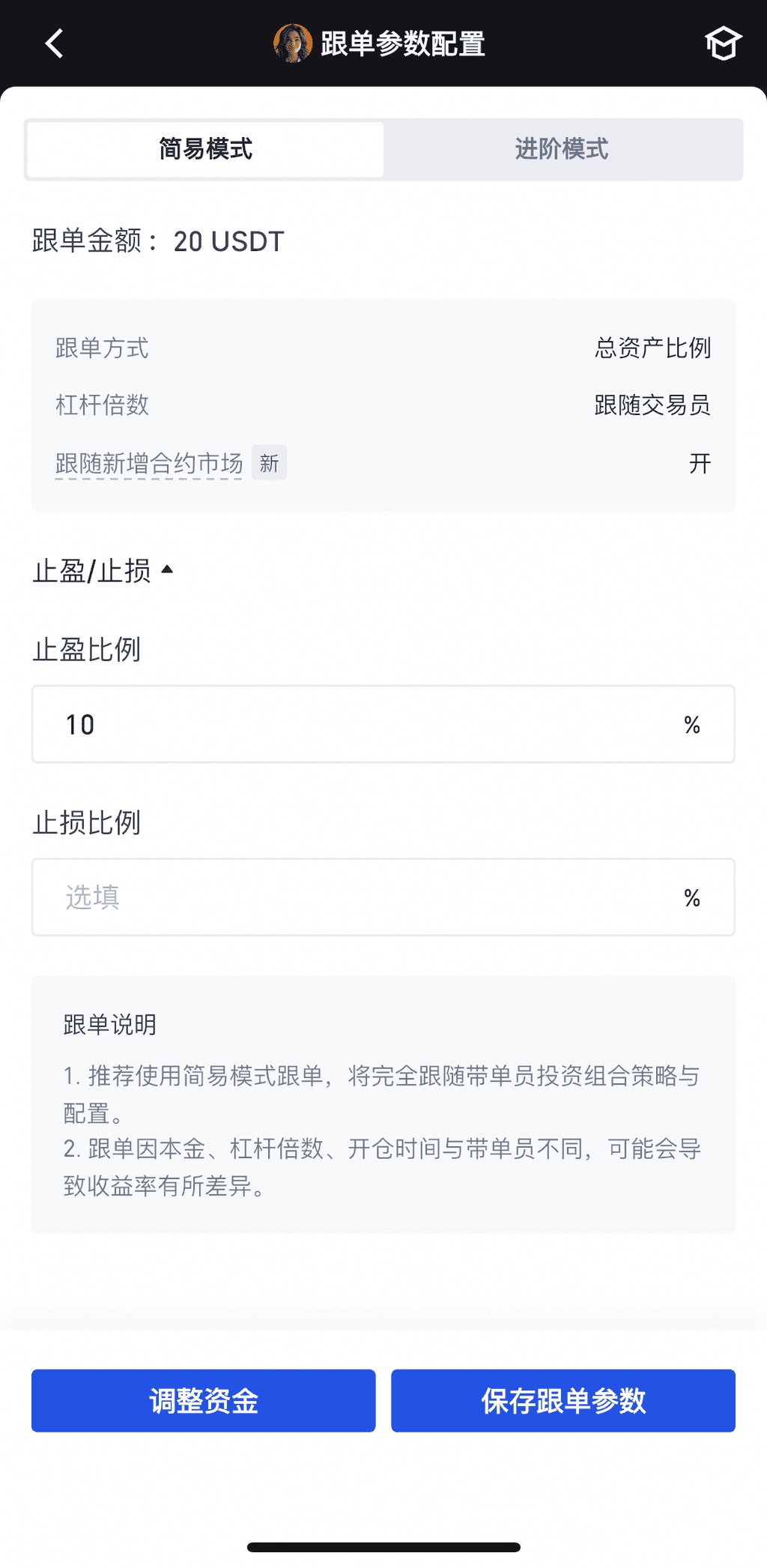Toggle 跟随新增合约市场 setting showing 开

(x=700, y=463)
